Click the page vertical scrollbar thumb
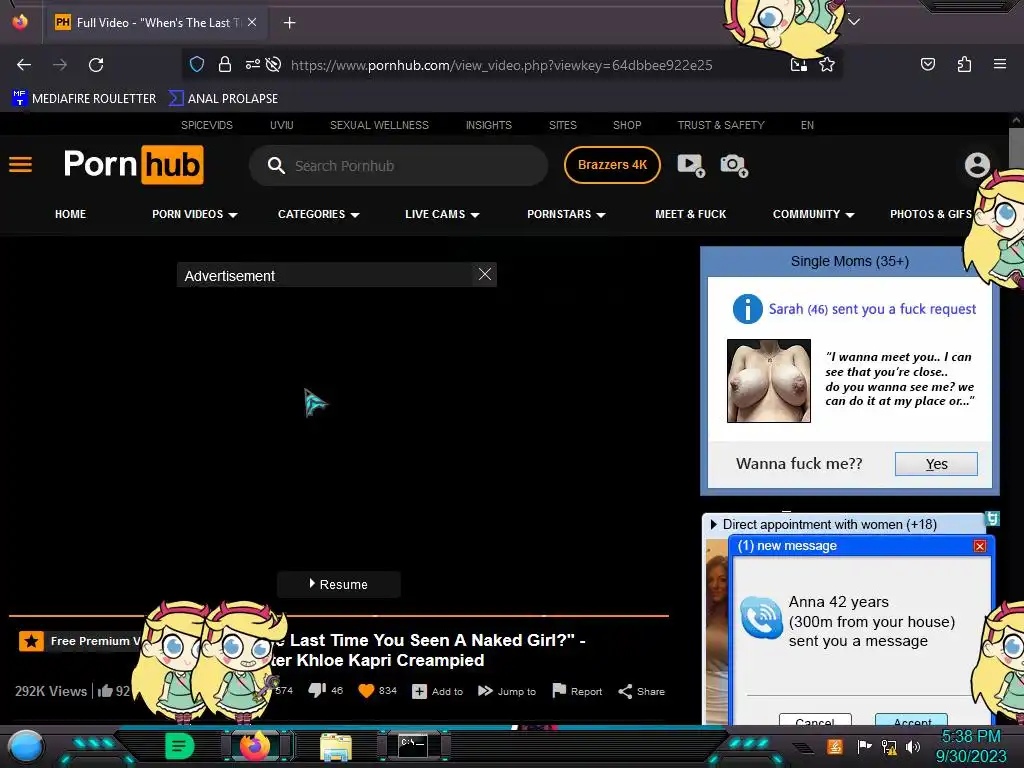The height and width of the screenshot is (768, 1024). click(x=1016, y=148)
